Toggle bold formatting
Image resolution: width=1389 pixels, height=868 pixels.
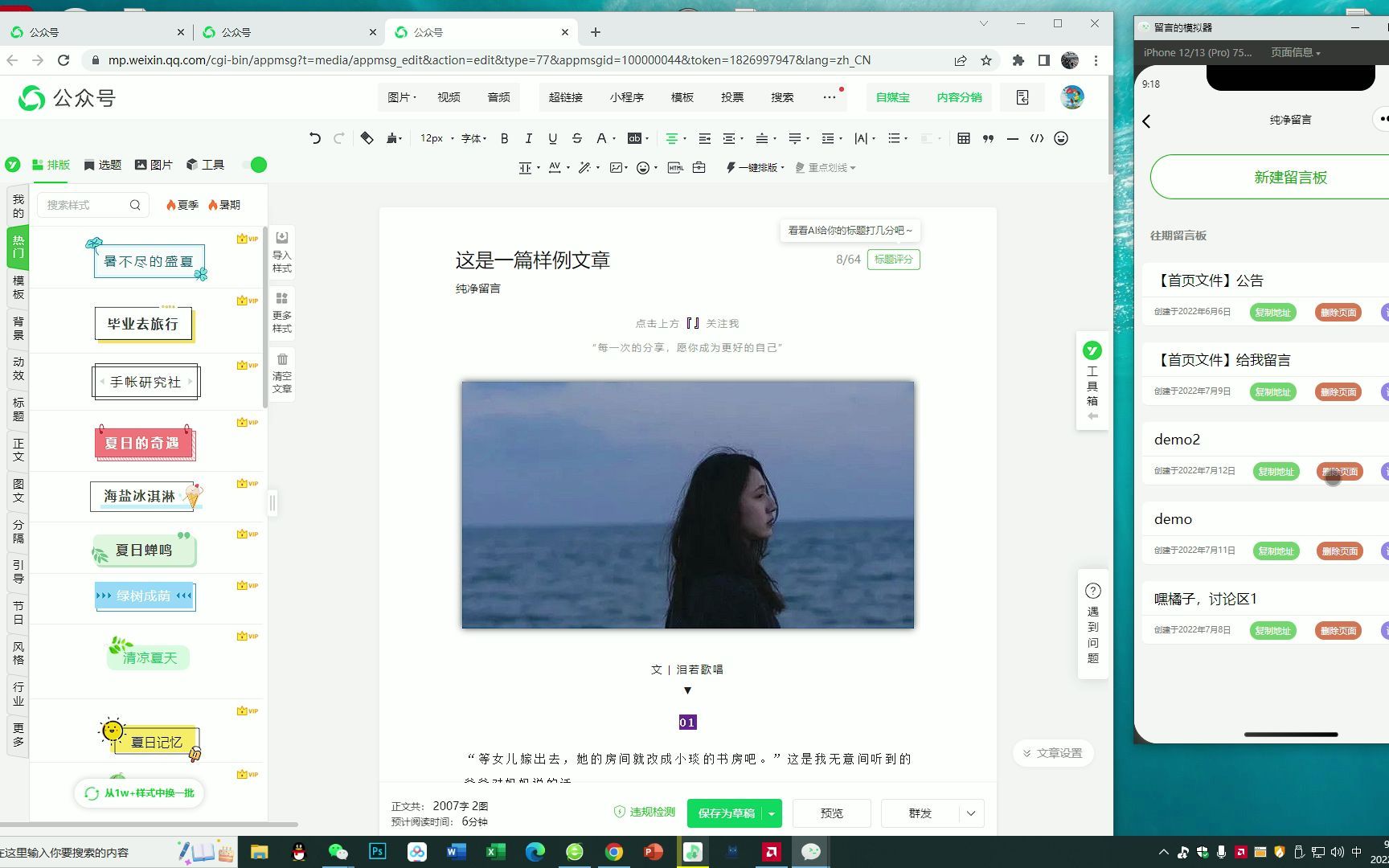(505, 138)
